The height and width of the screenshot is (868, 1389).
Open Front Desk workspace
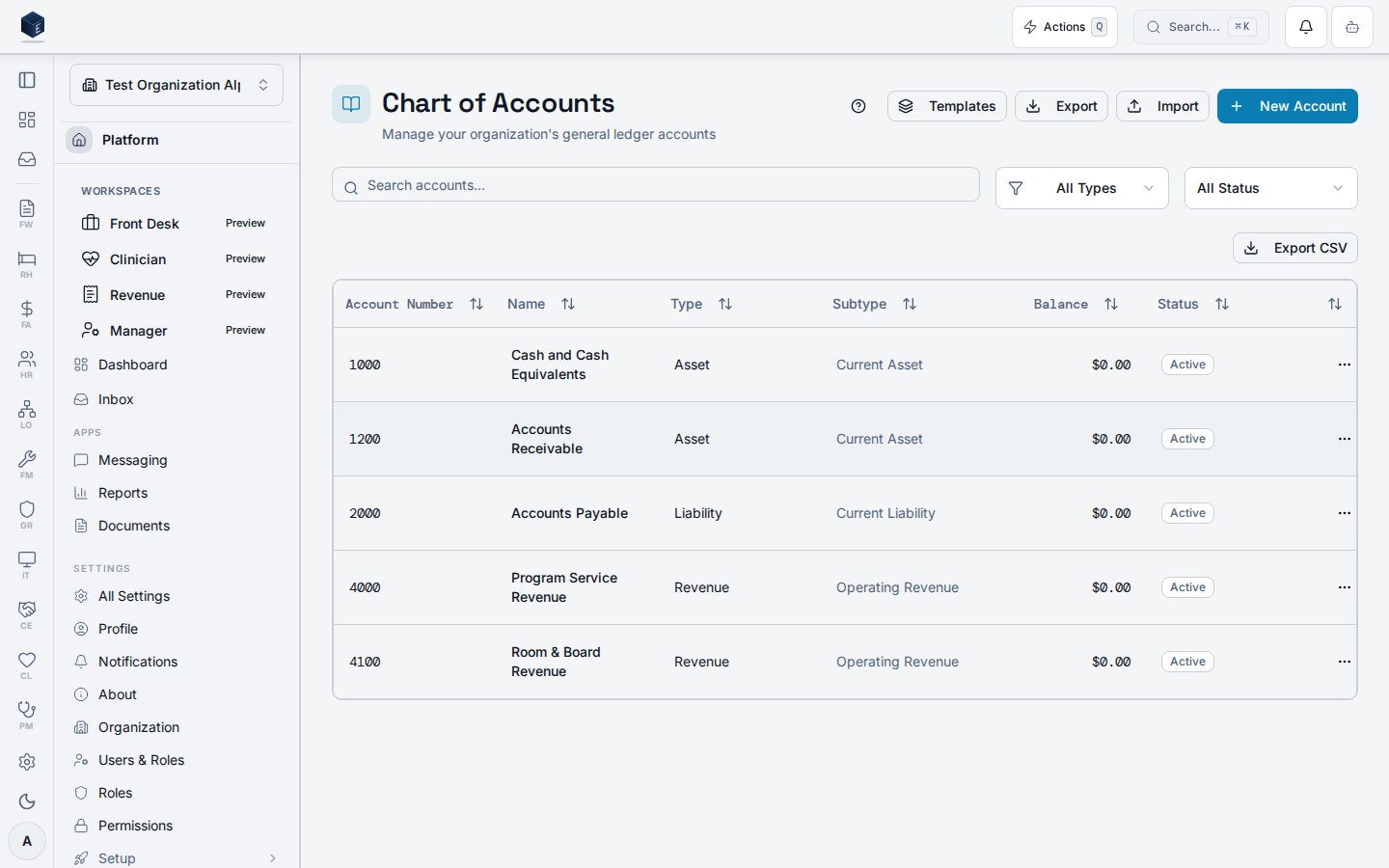(174, 224)
